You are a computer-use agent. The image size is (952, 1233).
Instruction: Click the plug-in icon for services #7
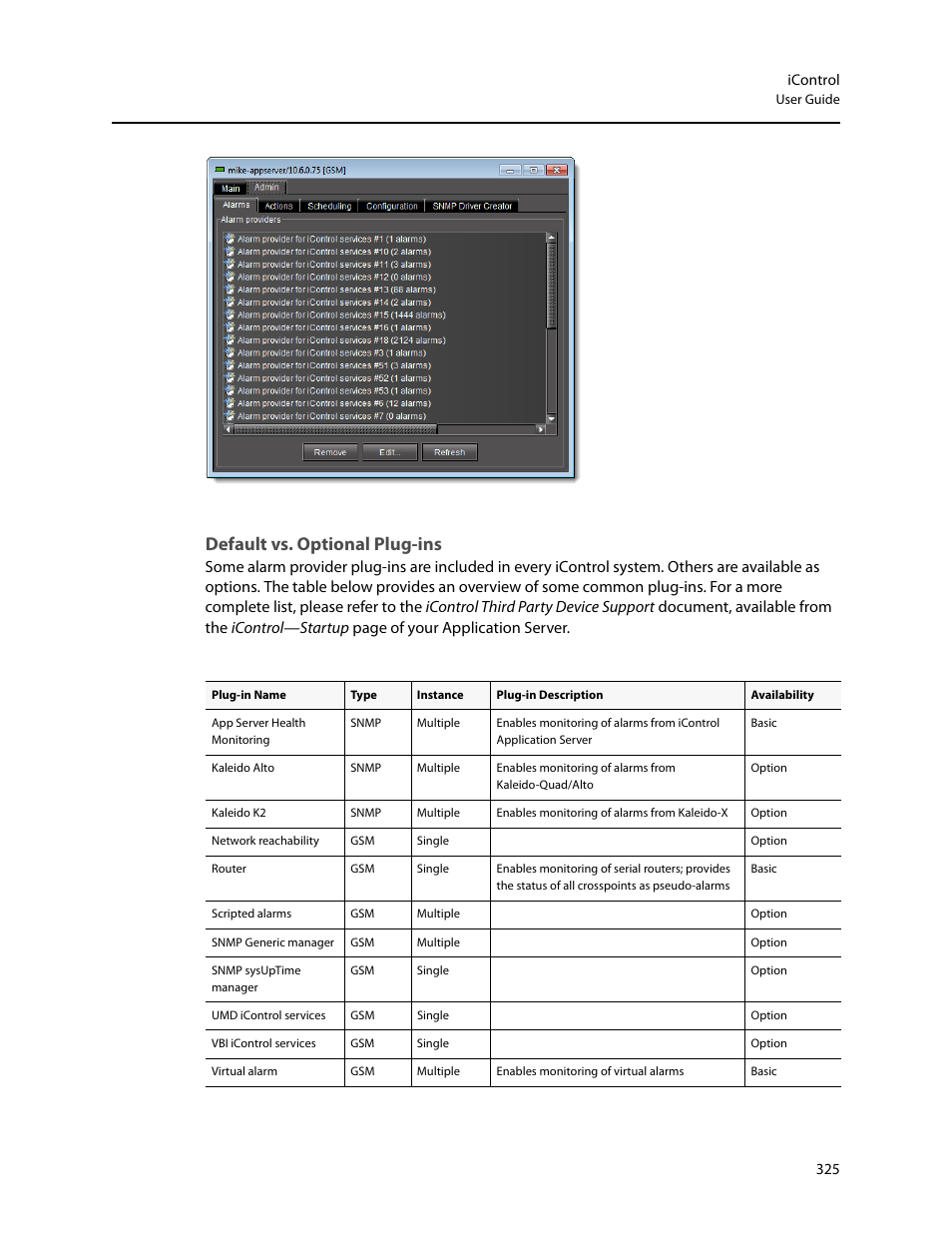click(x=230, y=416)
